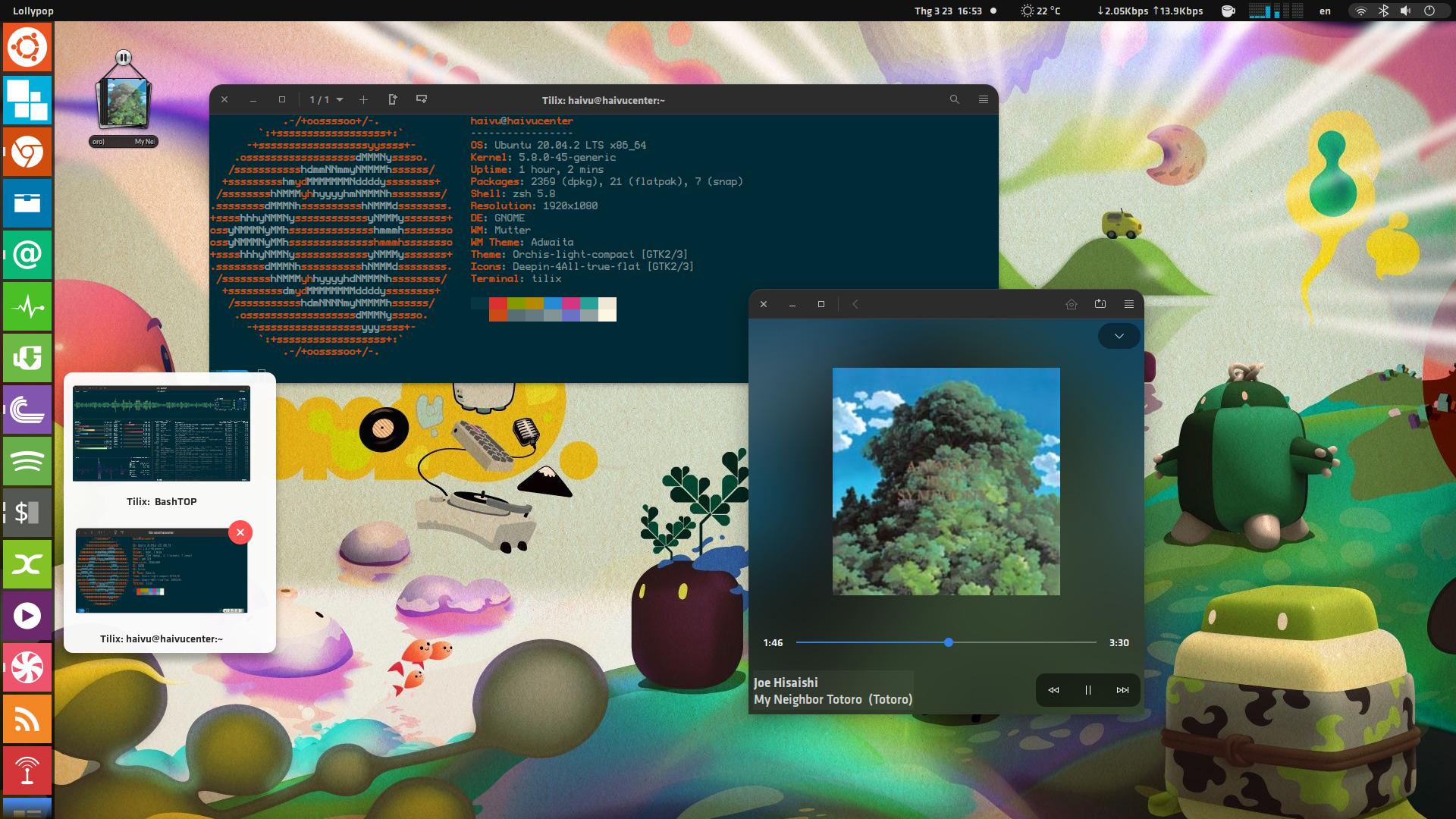Toggle the caffeine coffee cup indicator
This screenshot has width=1456, height=819.
tap(1228, 11)
